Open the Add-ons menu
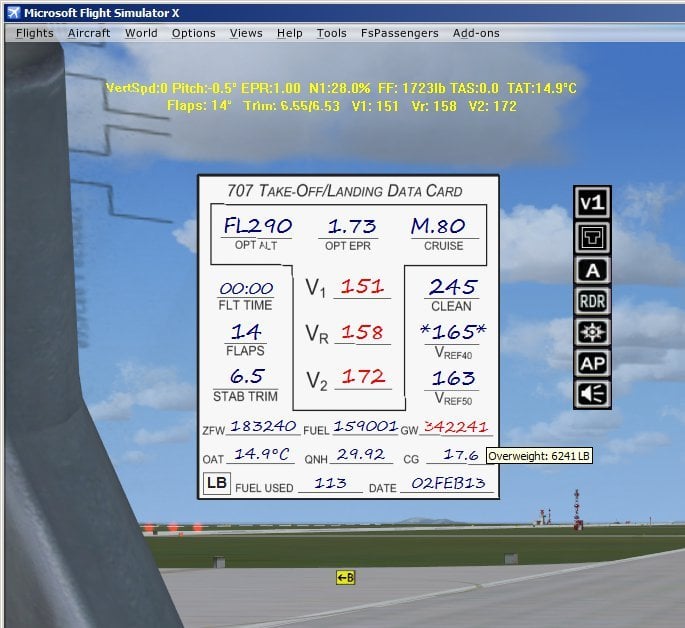Image resolution: width=685 pixels, height=628 pixels. [x=476, y=33]
